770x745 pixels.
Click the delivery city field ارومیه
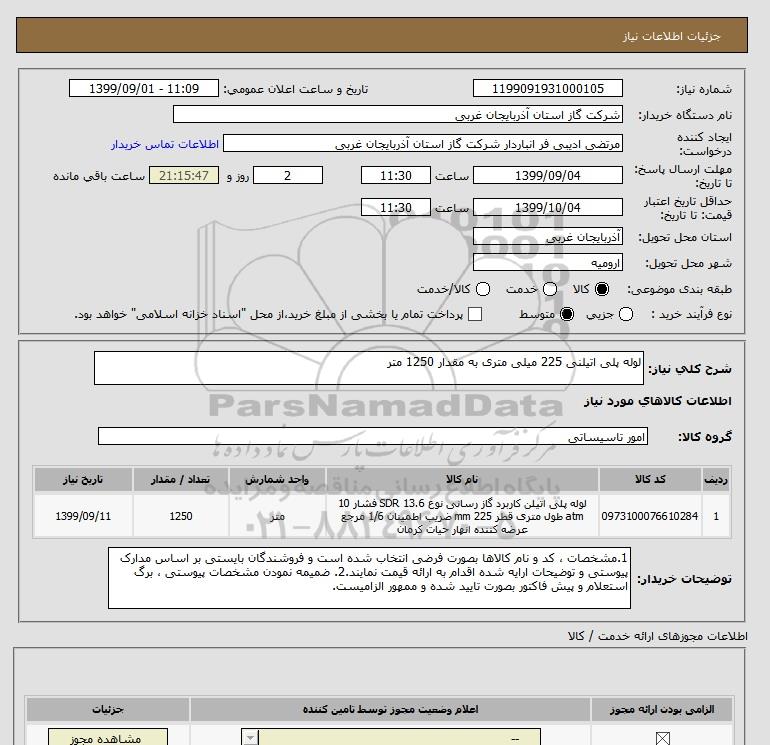click(x=548, y=263)
